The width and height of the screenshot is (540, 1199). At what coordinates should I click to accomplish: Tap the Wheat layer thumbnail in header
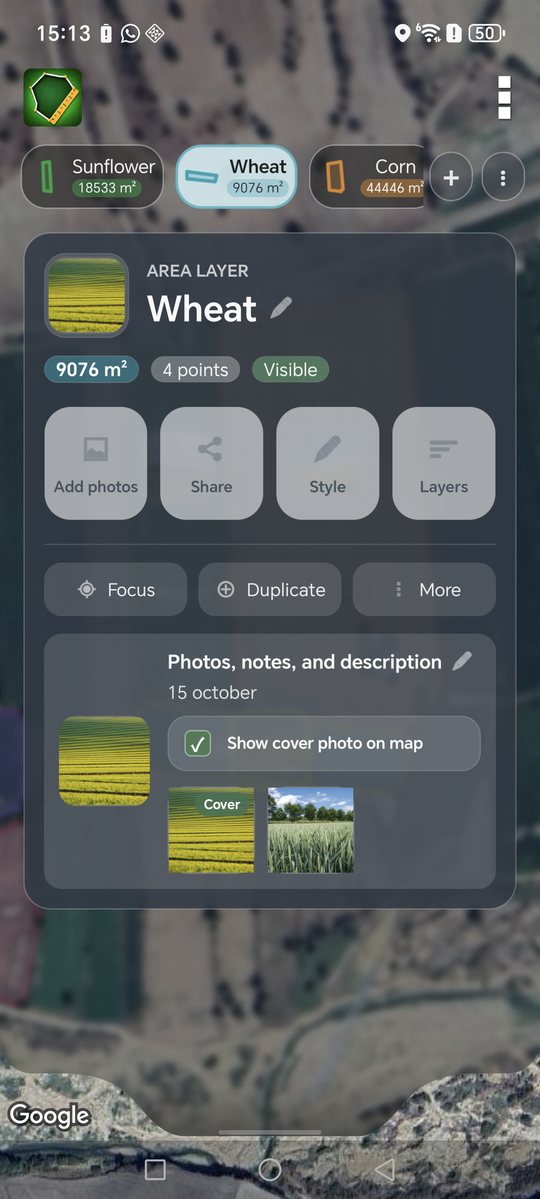(86, 295)
